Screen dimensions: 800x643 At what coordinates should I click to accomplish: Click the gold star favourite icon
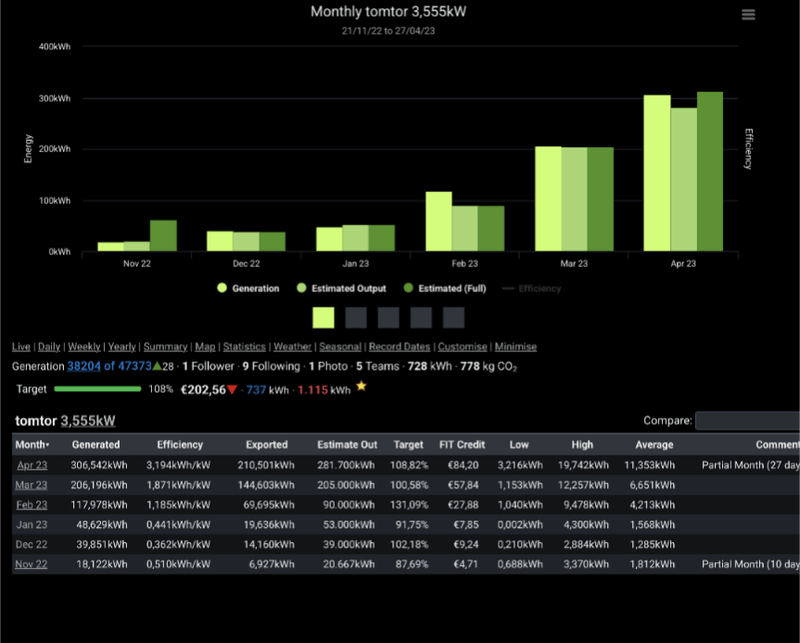click(x=361, y=386)
